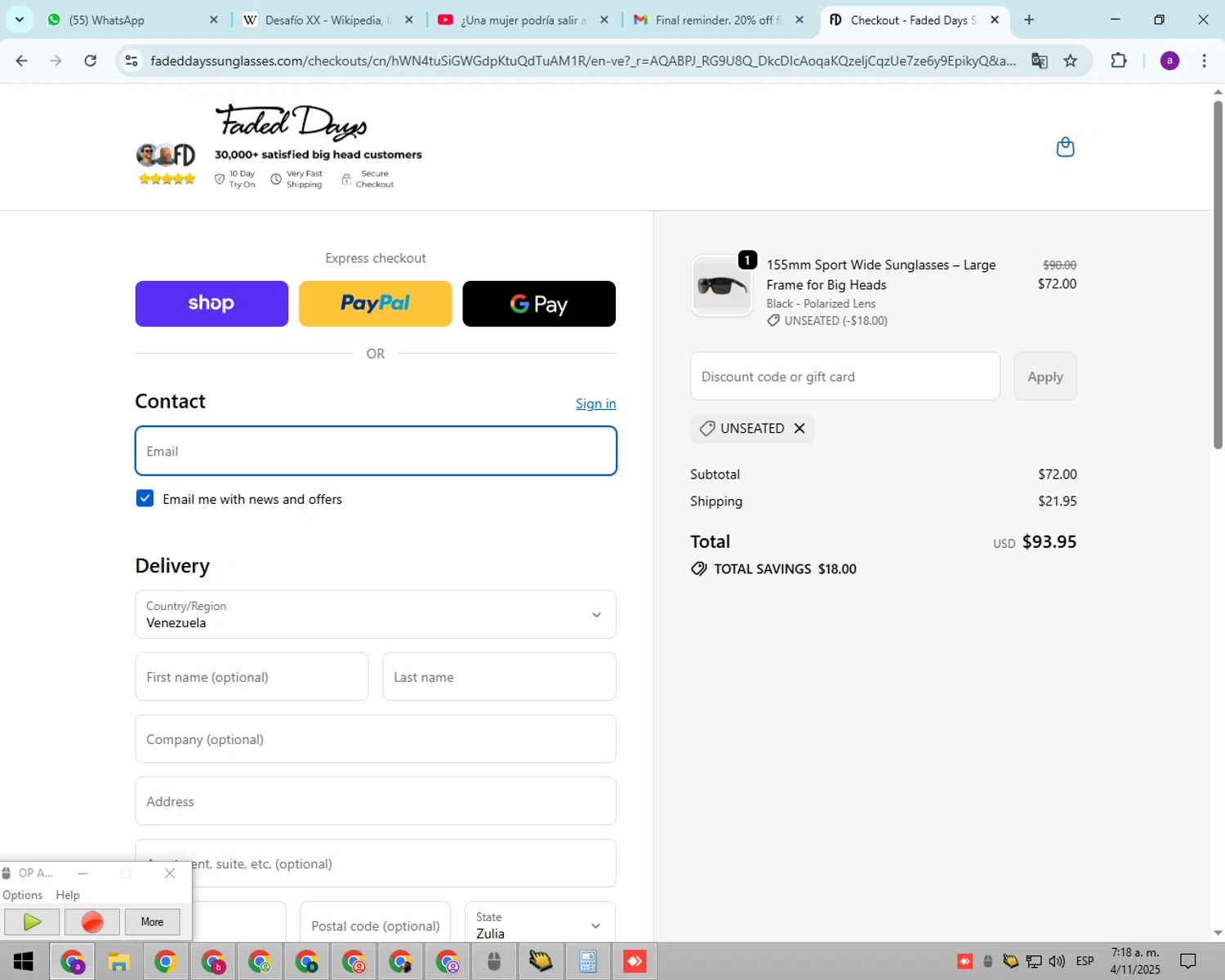This screenshot has height=980, width=1225.
Task: Focus the Email input field
Action: pyautogui.click(x=376, y=451)
